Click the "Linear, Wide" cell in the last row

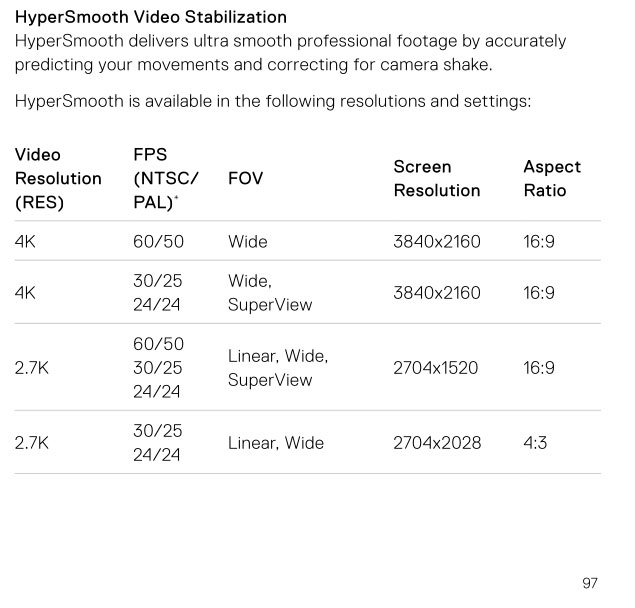276,443
